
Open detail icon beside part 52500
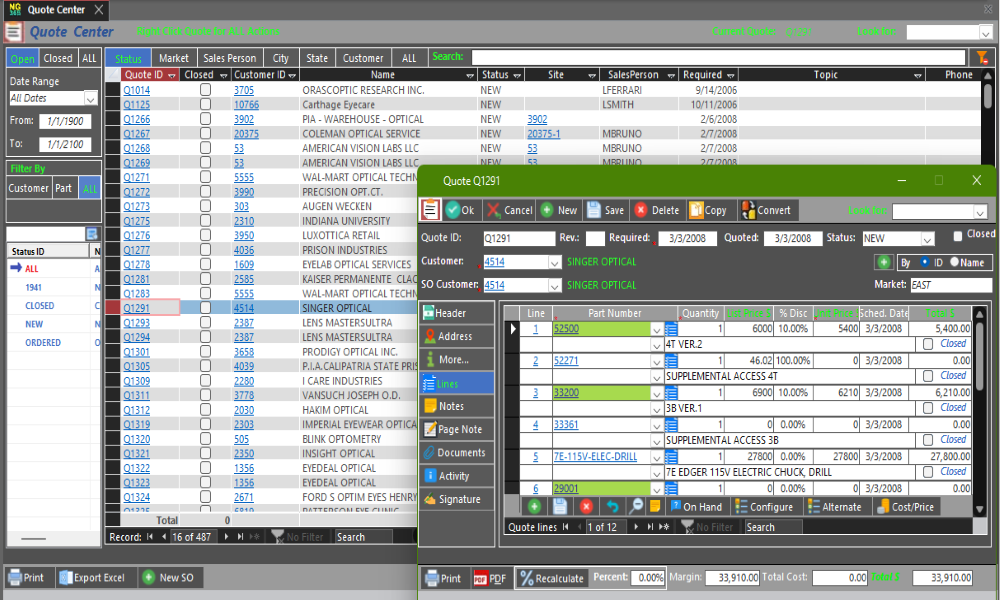(x=672, y=329)
